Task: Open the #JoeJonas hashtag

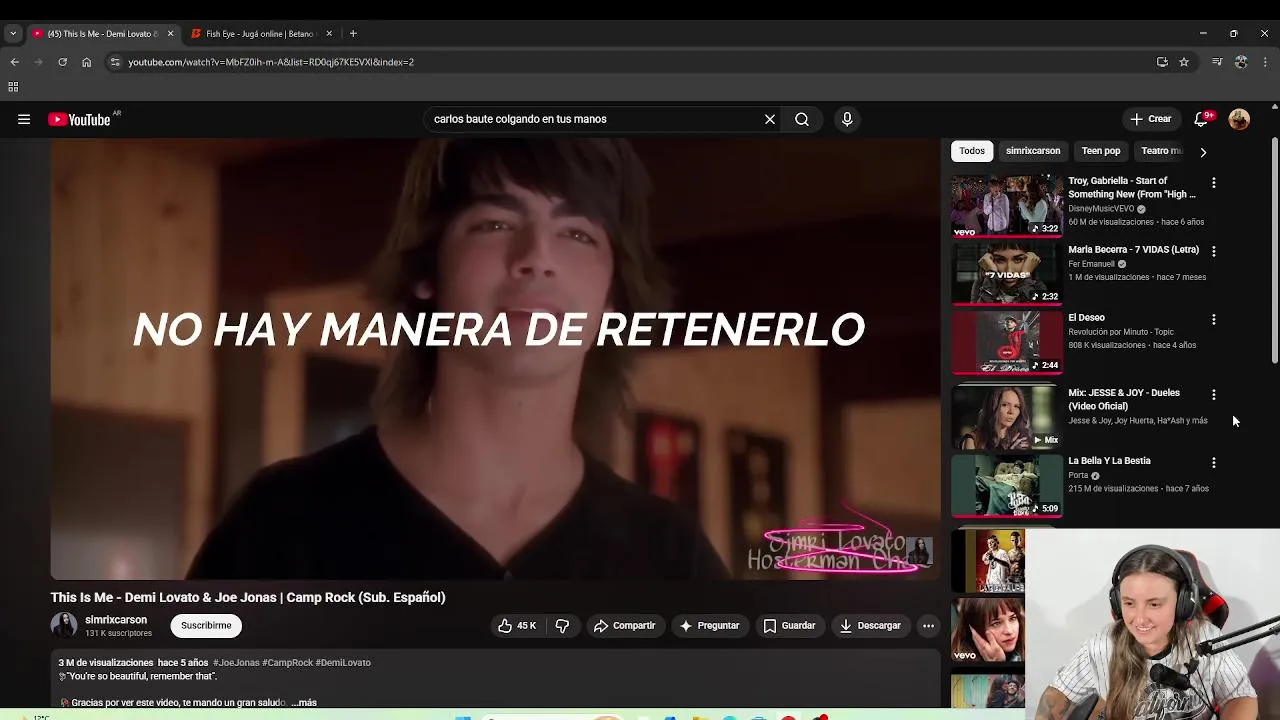Action: [236, 663]
